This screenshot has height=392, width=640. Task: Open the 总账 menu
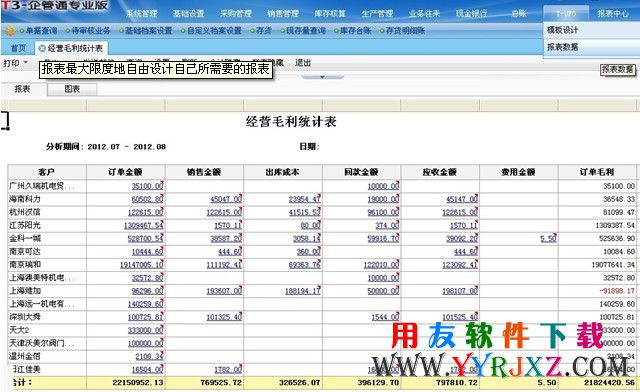pyautogui.click(x=519, y=13)
